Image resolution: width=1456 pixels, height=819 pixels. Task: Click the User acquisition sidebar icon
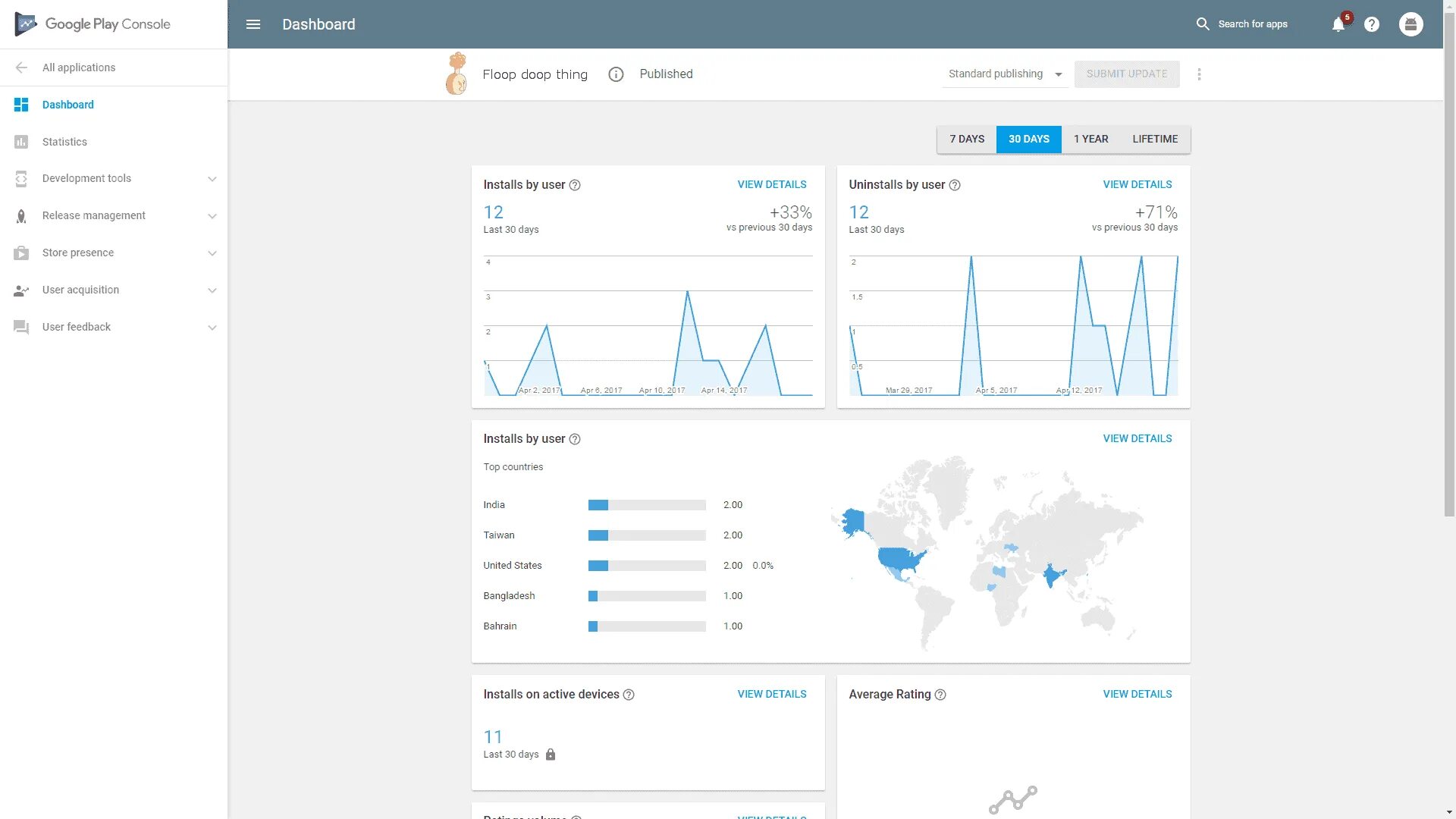click(x=22, y=290)
